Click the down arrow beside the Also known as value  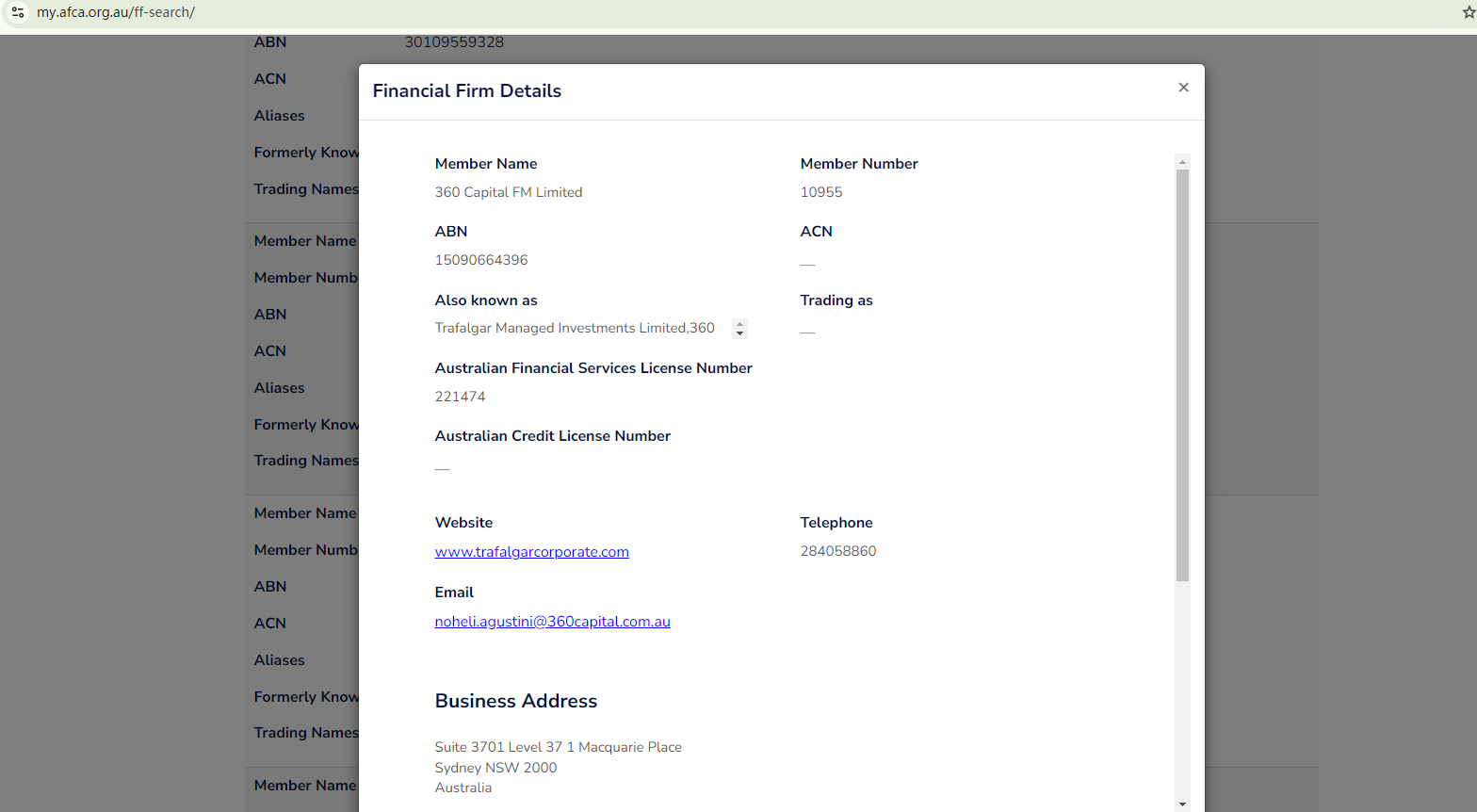(x=739, y=333)
